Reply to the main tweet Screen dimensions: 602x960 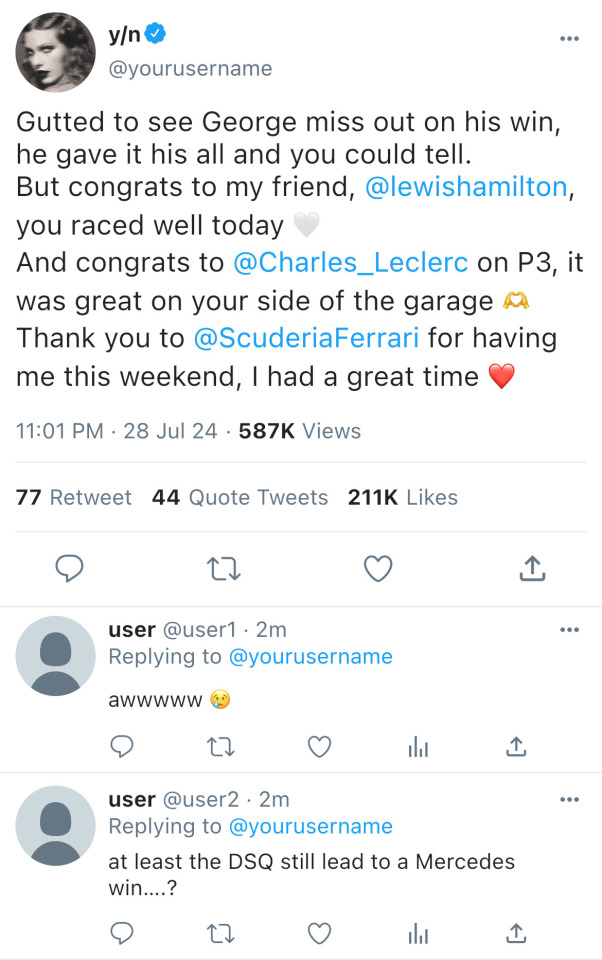coord(68,568)
